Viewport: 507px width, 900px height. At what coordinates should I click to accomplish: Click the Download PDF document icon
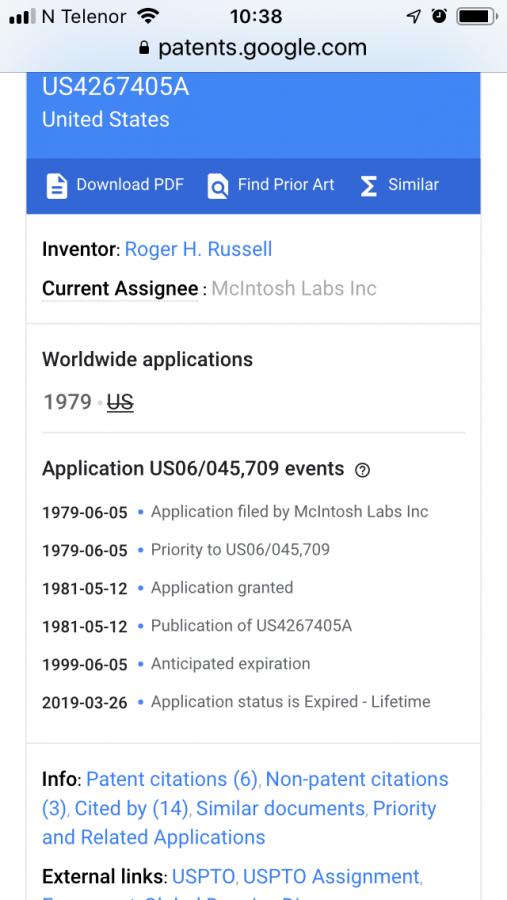pos(56,186)
